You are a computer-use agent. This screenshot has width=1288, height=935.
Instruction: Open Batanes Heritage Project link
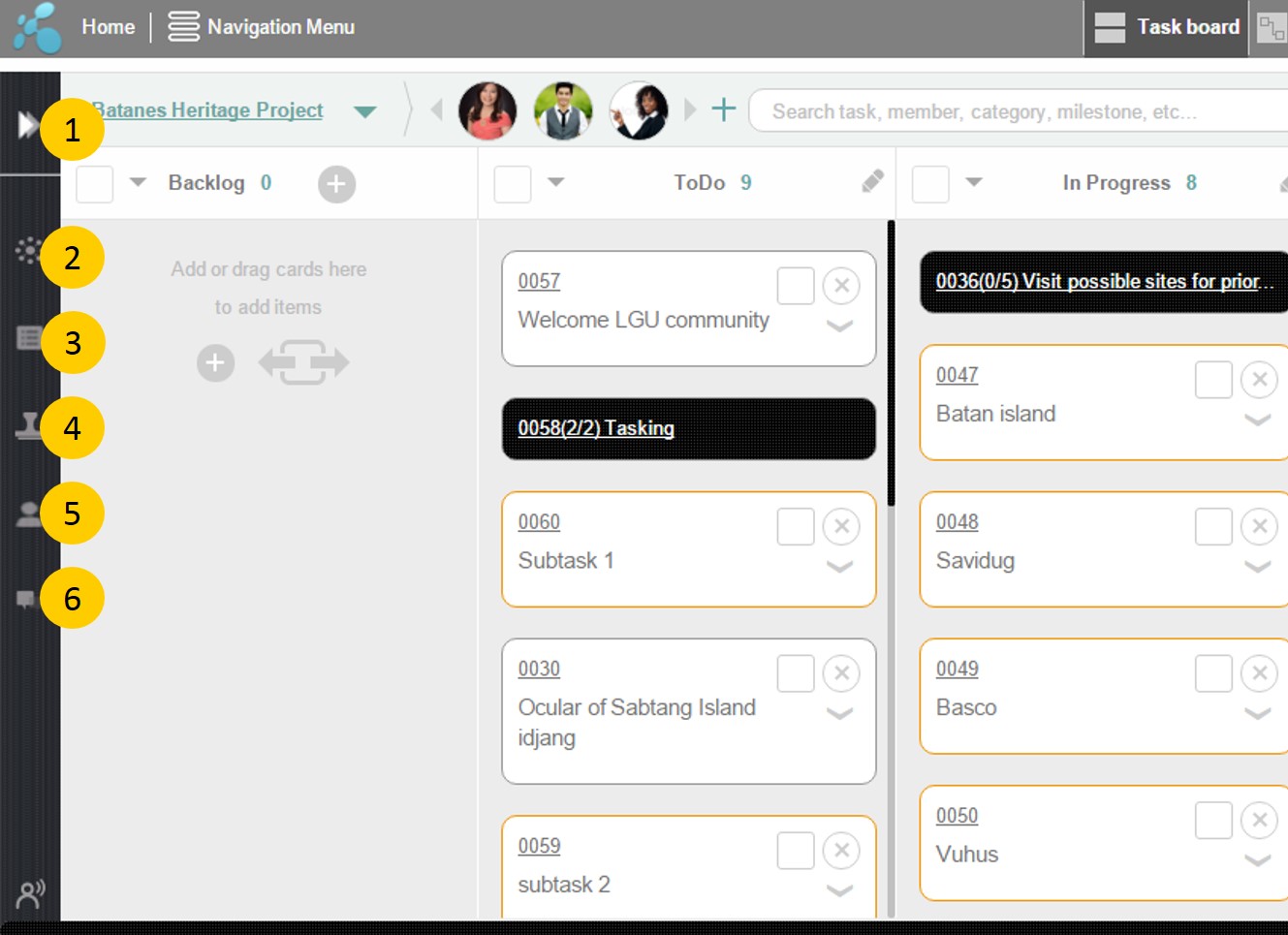[207, 110]
